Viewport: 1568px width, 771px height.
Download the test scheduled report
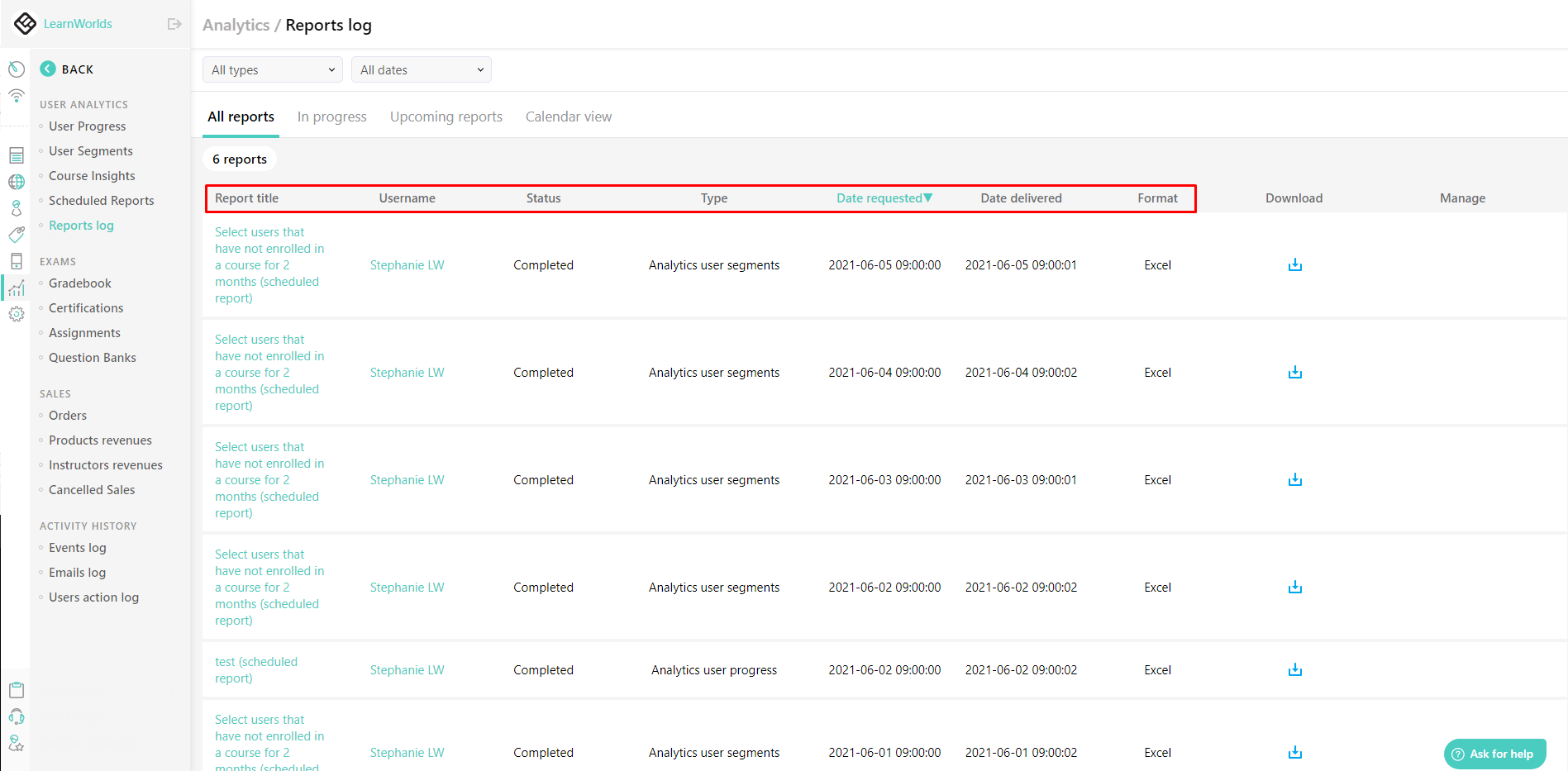tap(1294, 670)
